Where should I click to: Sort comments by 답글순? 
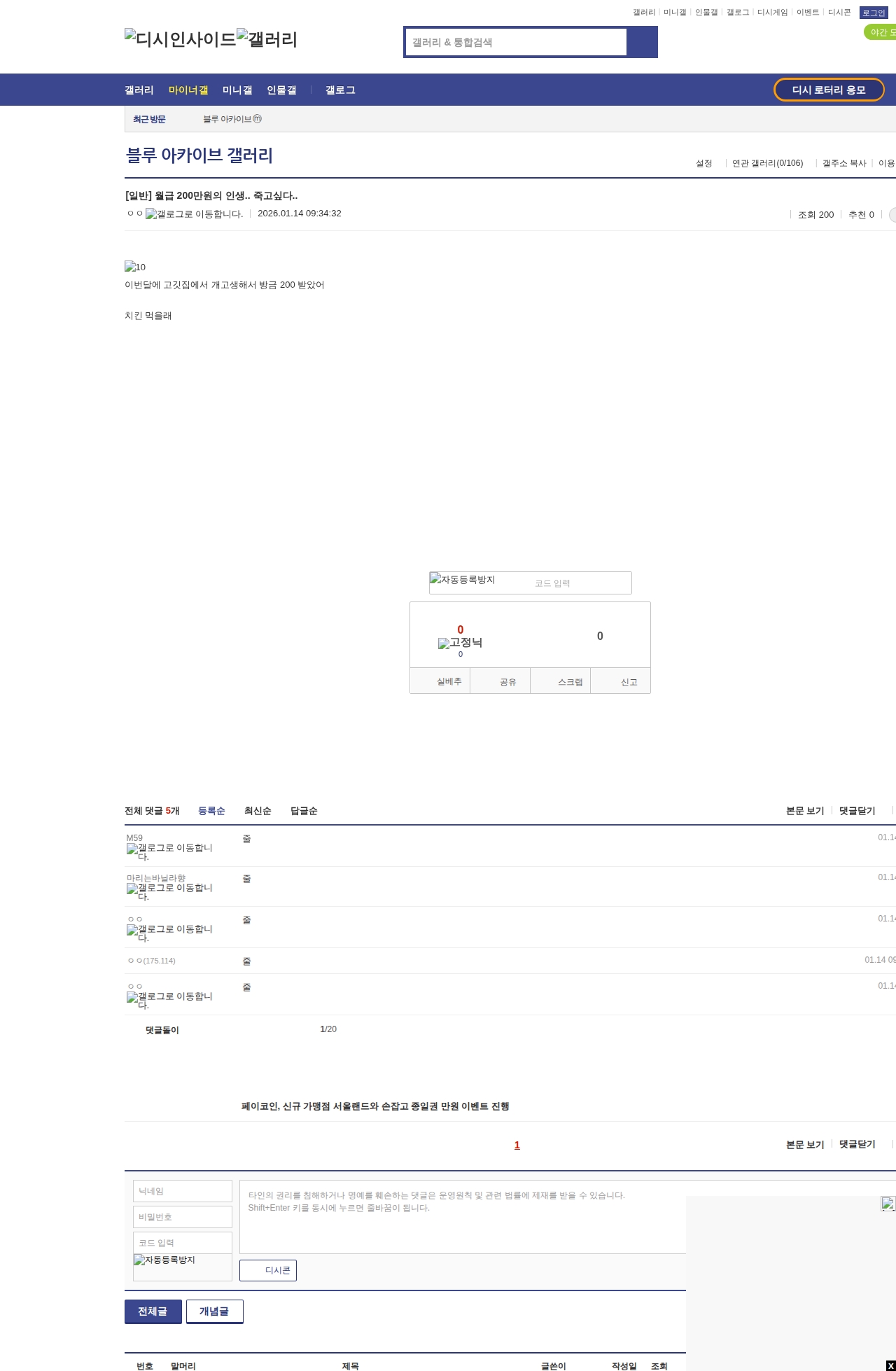click(304, 811)
